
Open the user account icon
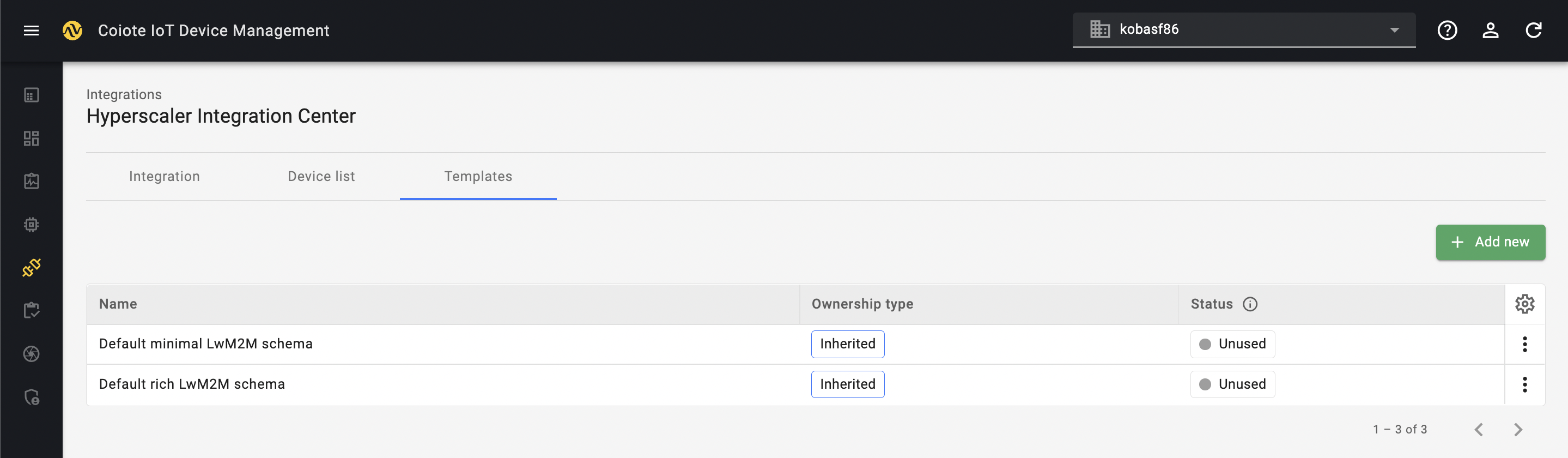1490,31
